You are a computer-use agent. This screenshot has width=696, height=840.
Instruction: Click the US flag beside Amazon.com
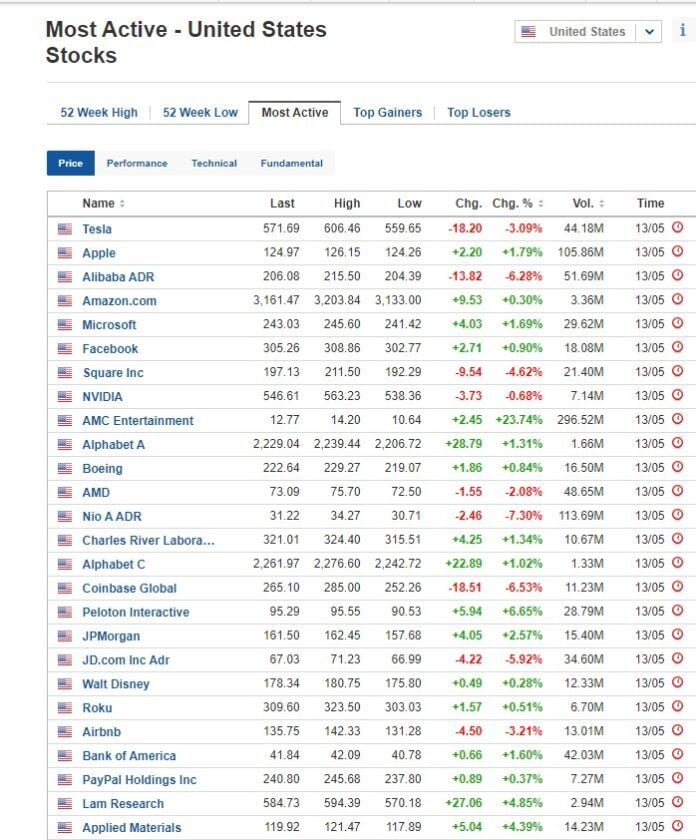tap(65, 301)
